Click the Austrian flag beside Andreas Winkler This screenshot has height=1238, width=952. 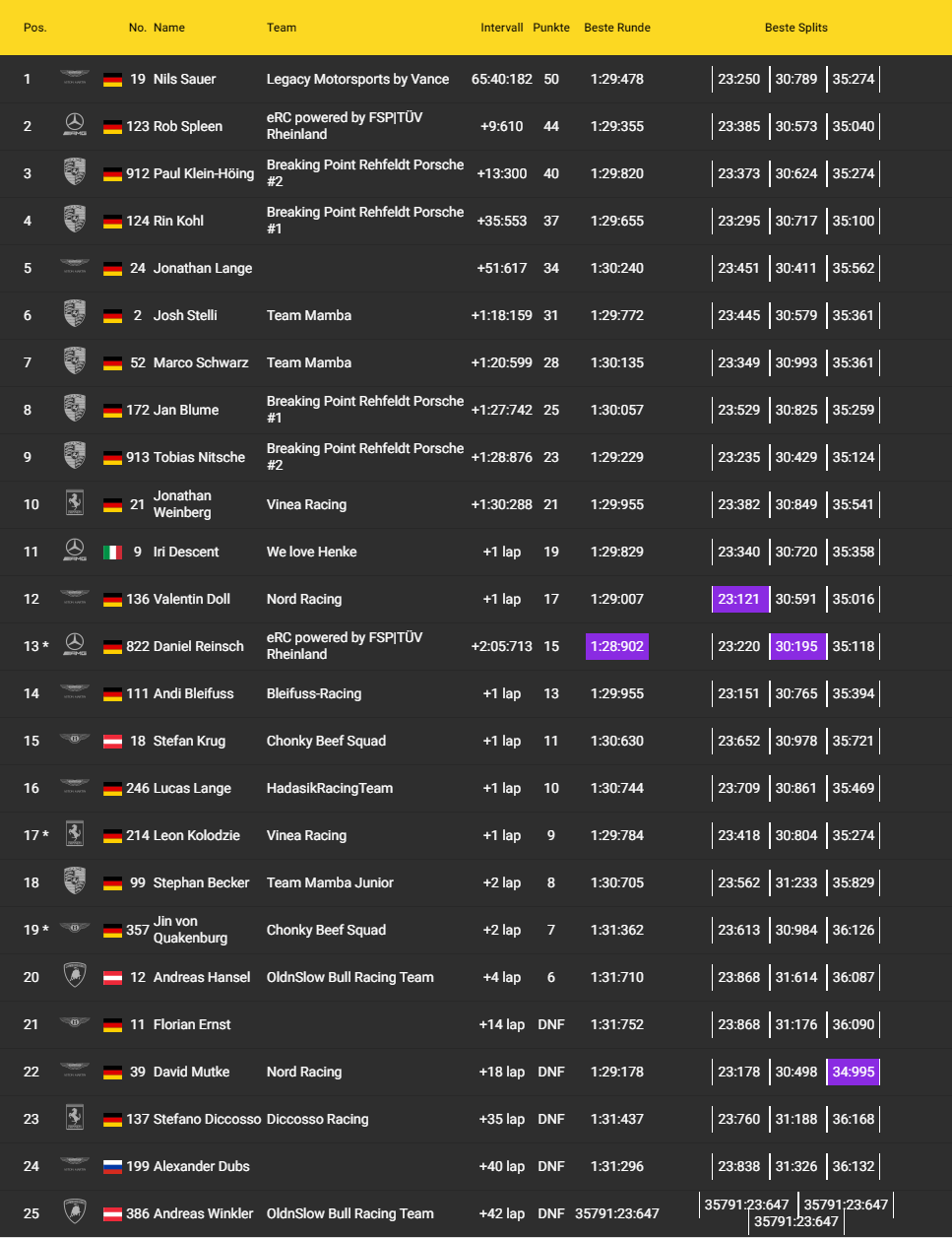point(112,1213)
